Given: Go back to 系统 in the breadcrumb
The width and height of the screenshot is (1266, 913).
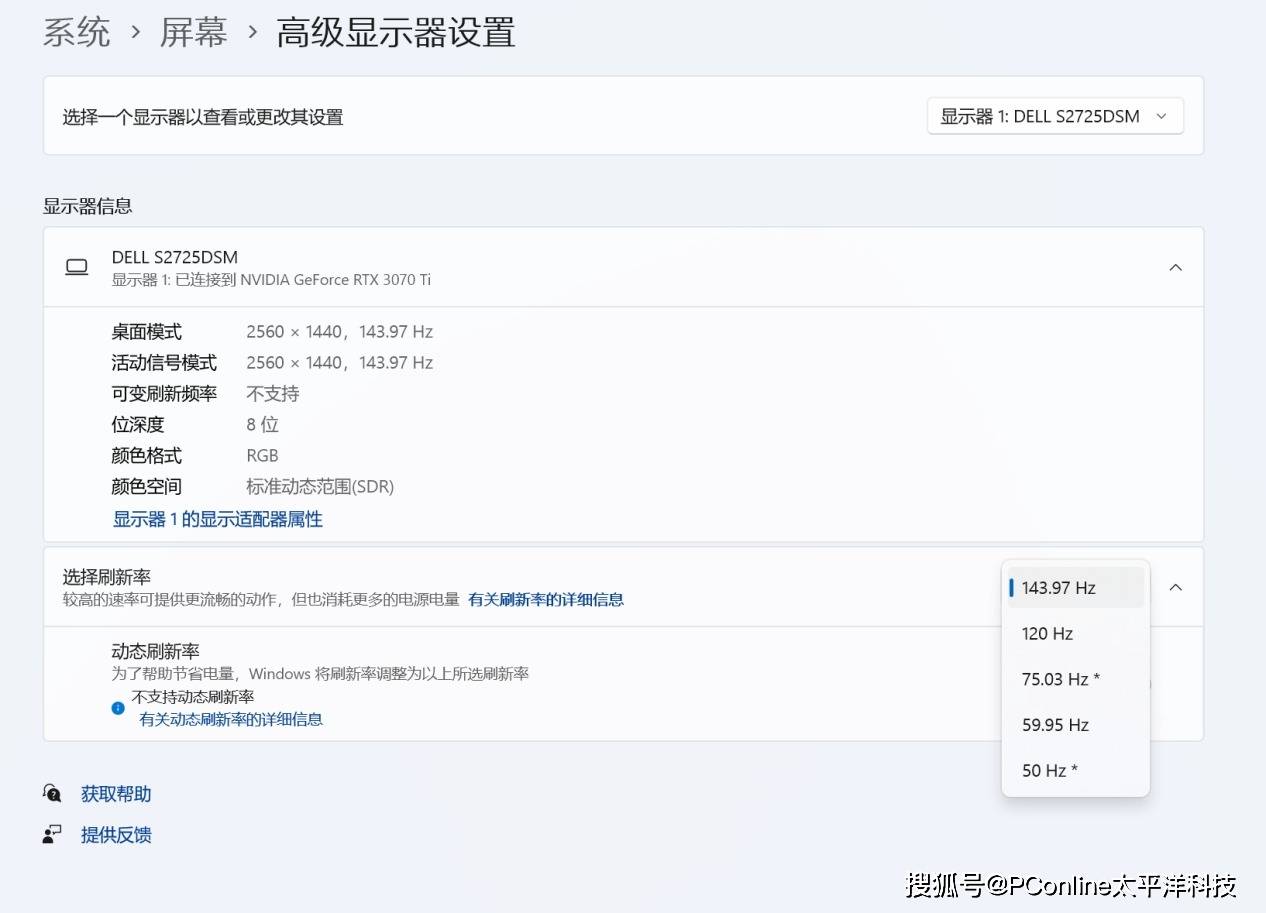Looking at the screenshot, I should 77,33.
